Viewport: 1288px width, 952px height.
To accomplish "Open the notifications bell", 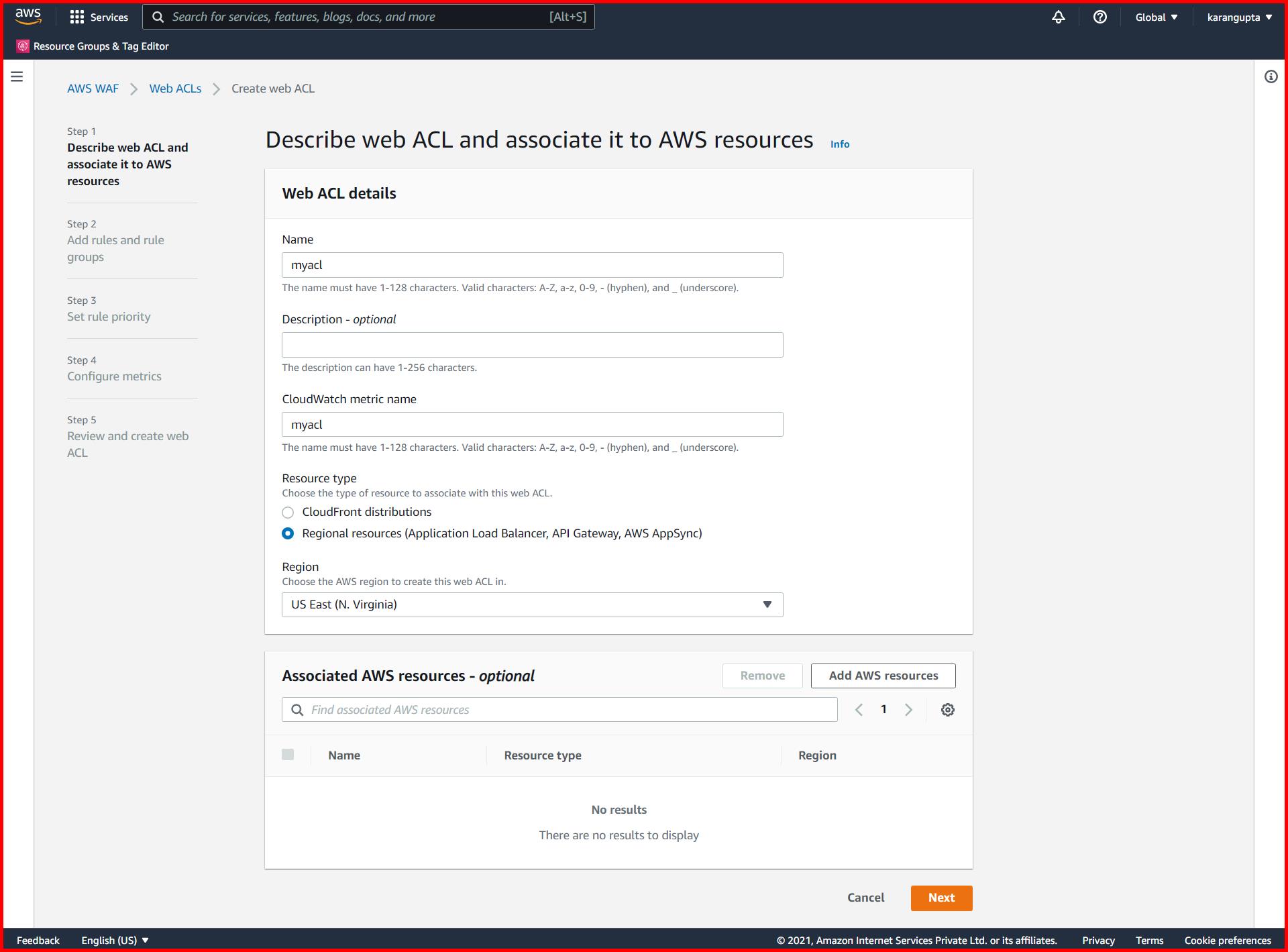I will [1058, 17].
